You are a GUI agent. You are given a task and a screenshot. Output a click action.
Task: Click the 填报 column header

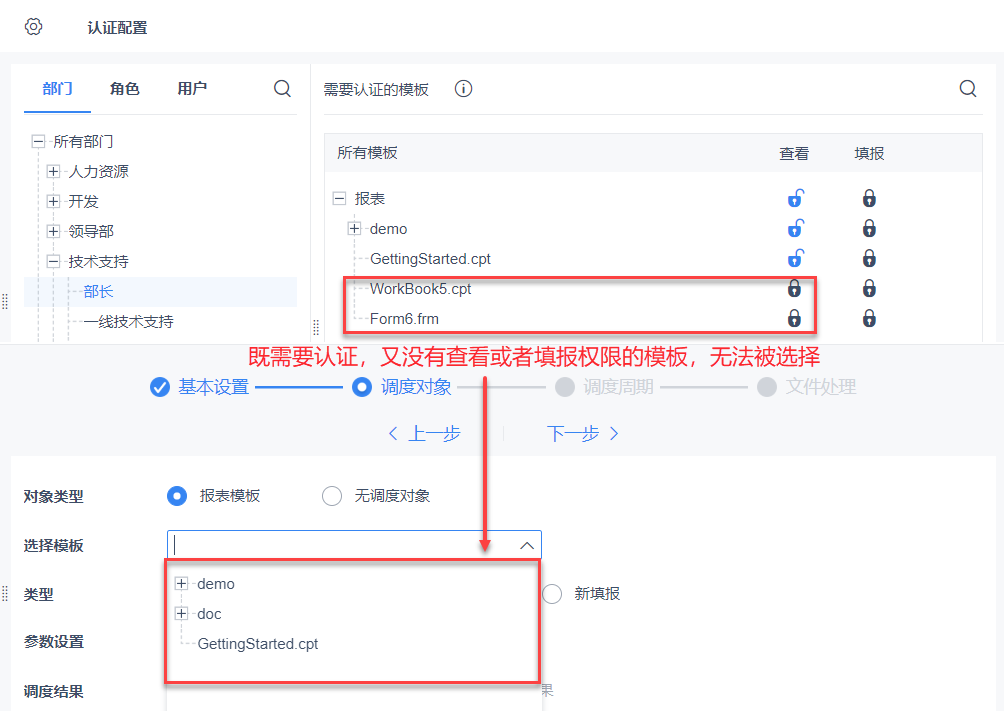(869, 153)
